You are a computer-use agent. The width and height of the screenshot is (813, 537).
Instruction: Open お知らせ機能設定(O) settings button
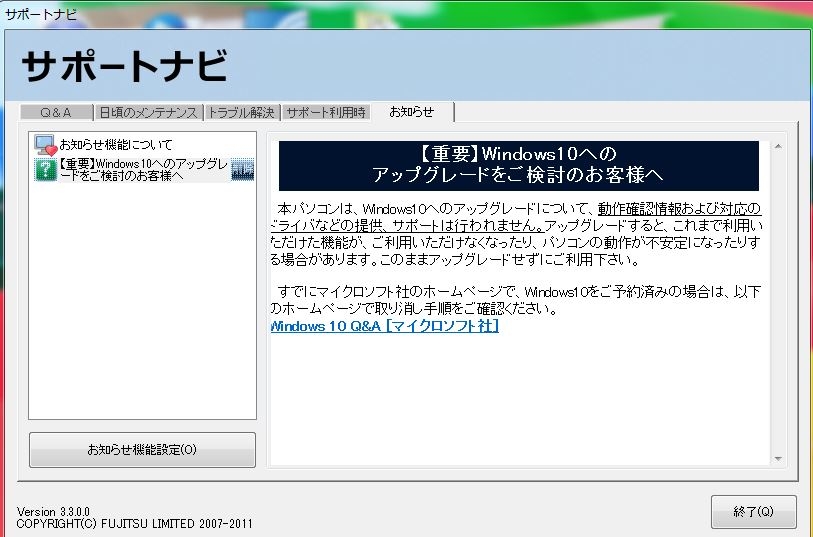tap(142, 449)
